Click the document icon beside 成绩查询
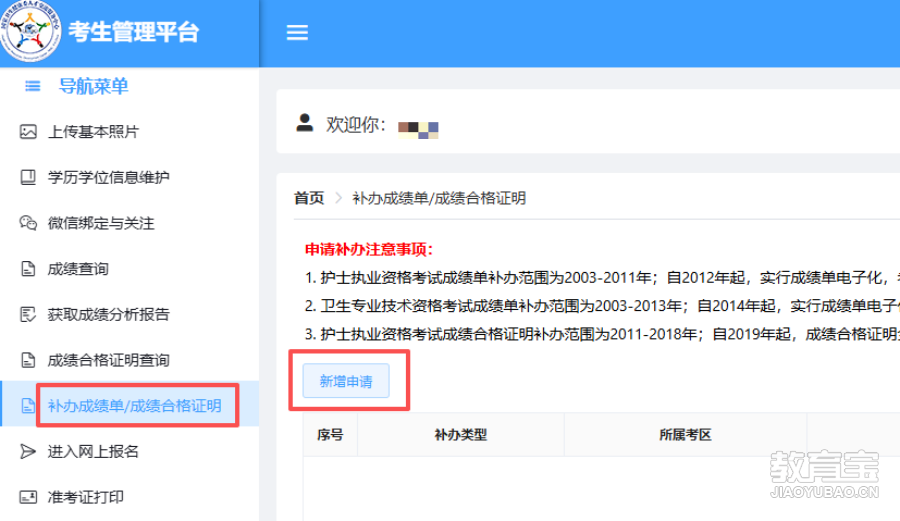 pos(28,269)
